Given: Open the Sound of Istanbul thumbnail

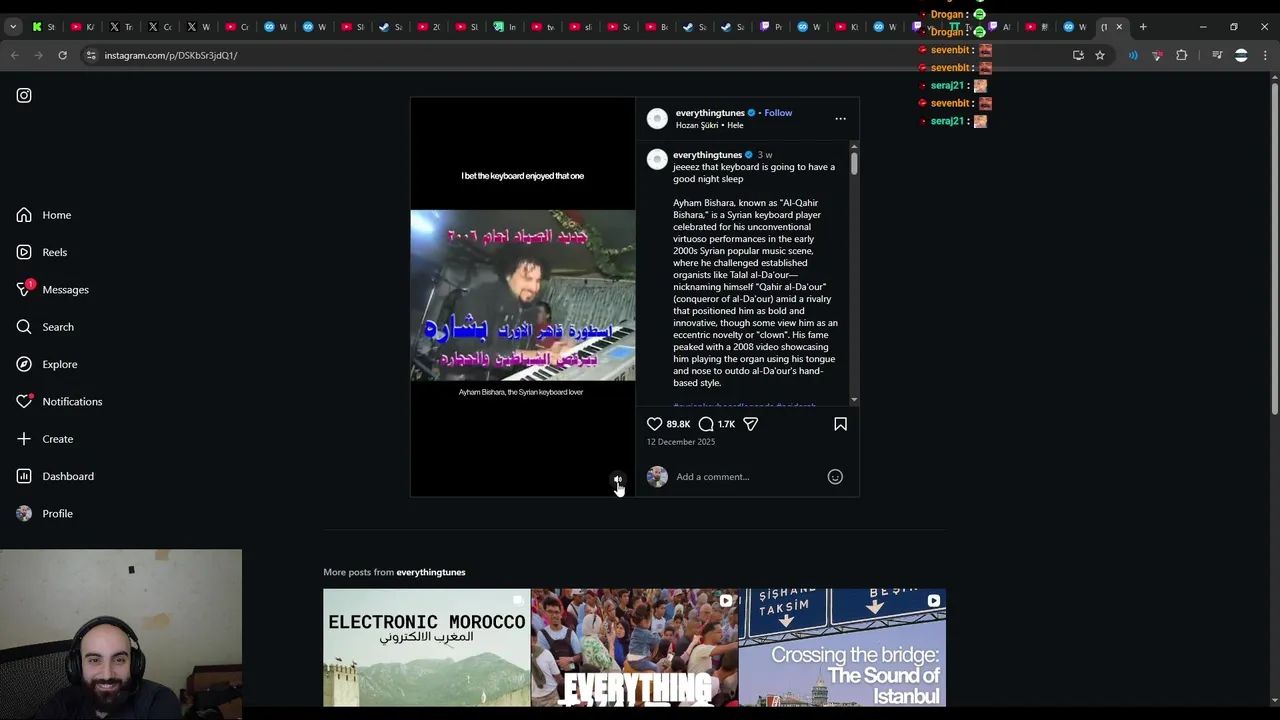Looking at the screenshot, I should coord(842,648).
